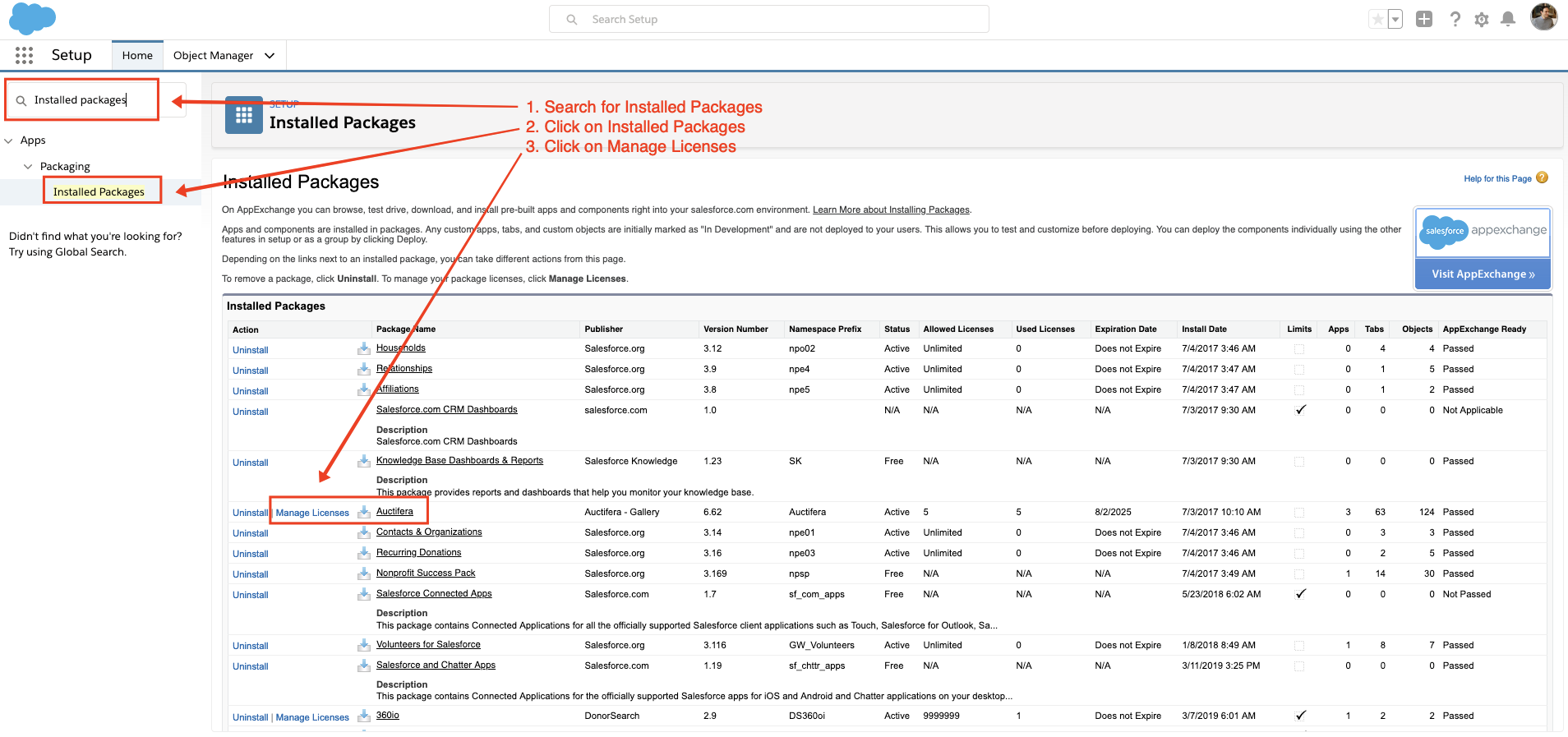Click the download icon next to Knowledge Base Dashboards

[364, 461]
